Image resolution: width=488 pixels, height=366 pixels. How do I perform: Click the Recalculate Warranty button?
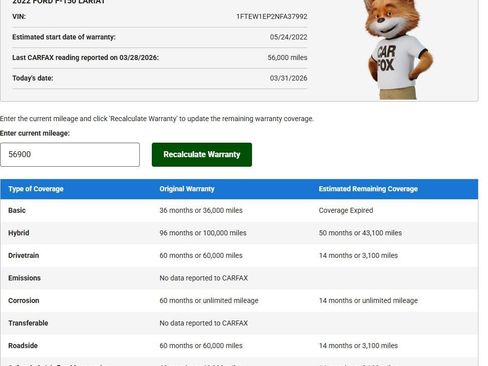(x=202, y=154)
